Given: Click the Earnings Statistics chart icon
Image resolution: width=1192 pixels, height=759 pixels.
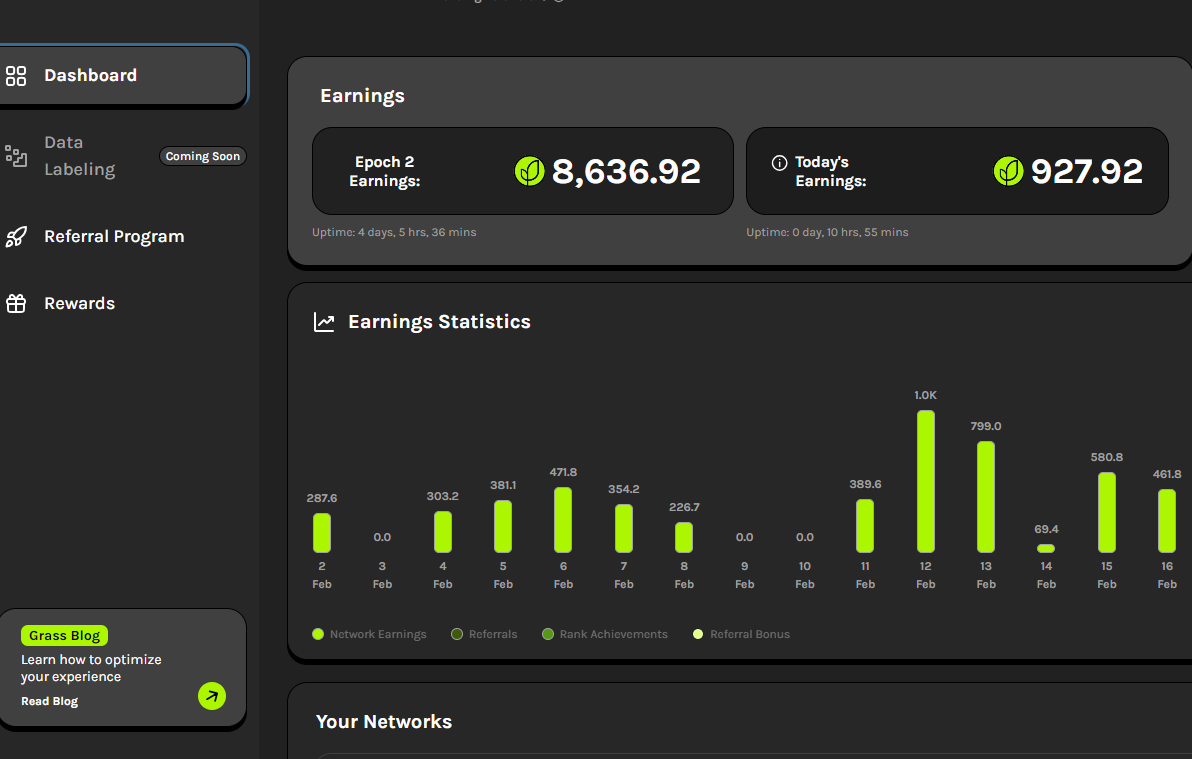Looking at the screenshot, I should 324,322.
